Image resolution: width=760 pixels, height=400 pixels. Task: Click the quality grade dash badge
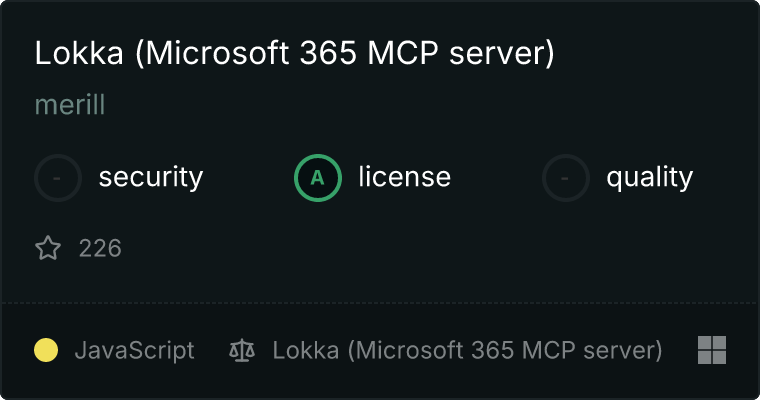566,178
